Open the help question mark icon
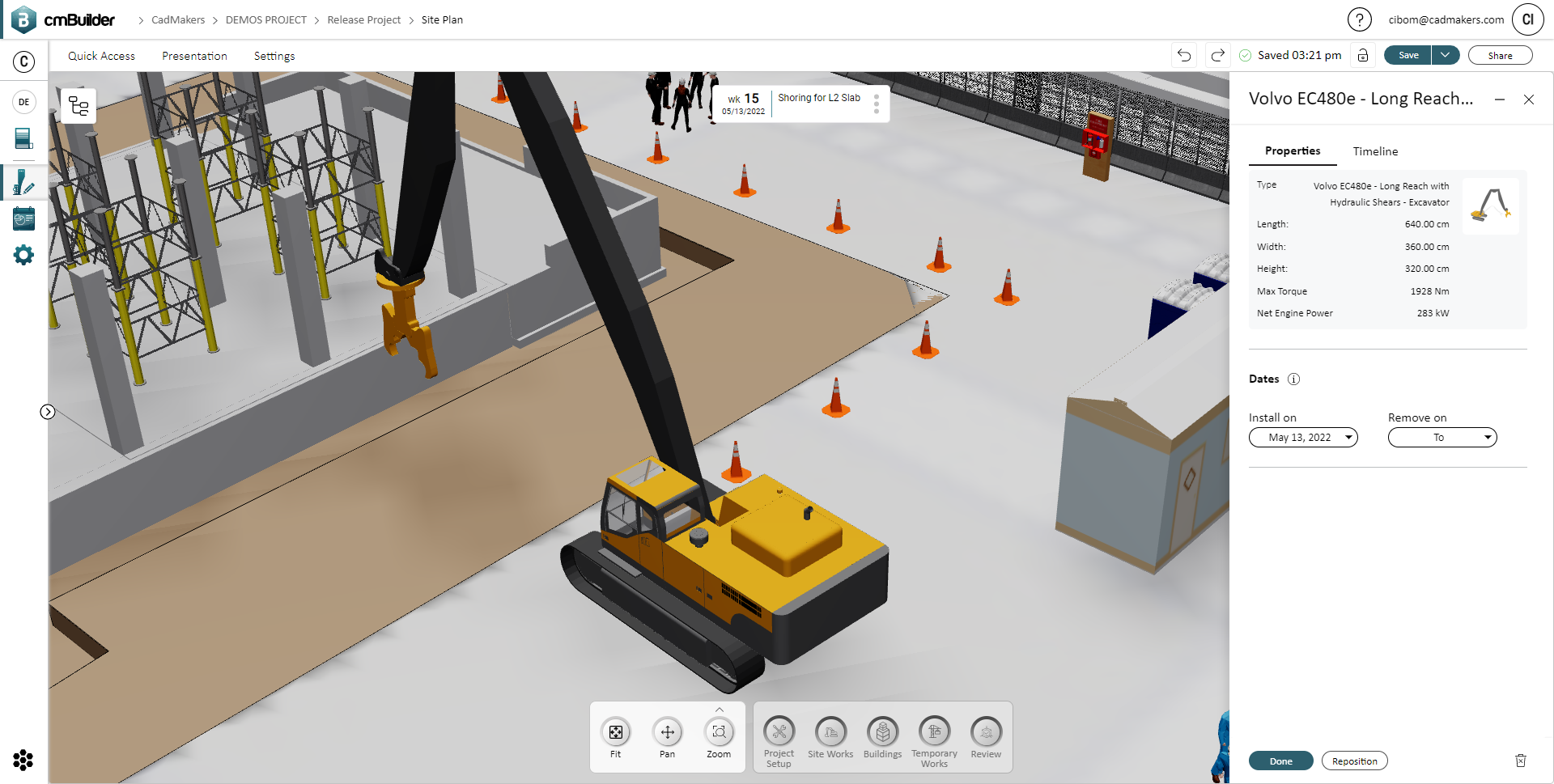1554x784 pixels. point(1359,19)
